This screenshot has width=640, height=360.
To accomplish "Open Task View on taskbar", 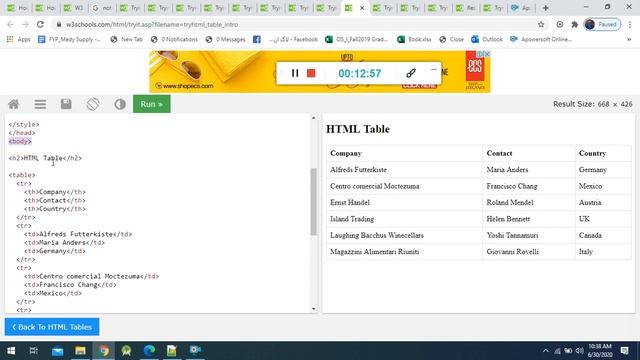I will (33, 351).
